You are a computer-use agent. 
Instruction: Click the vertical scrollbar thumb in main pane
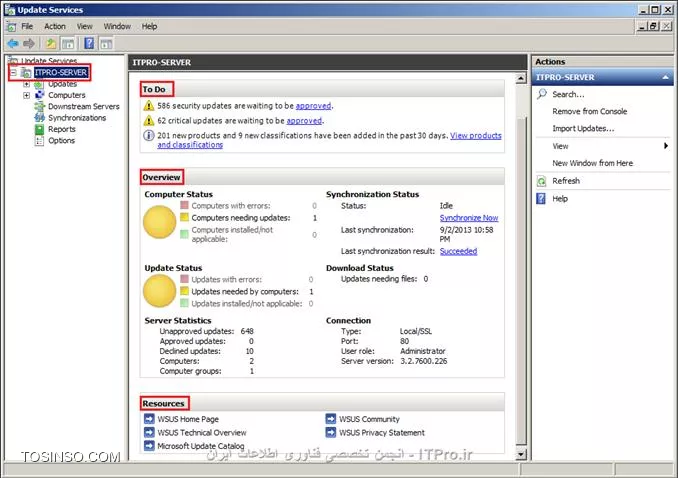click(x=521, y=281)
